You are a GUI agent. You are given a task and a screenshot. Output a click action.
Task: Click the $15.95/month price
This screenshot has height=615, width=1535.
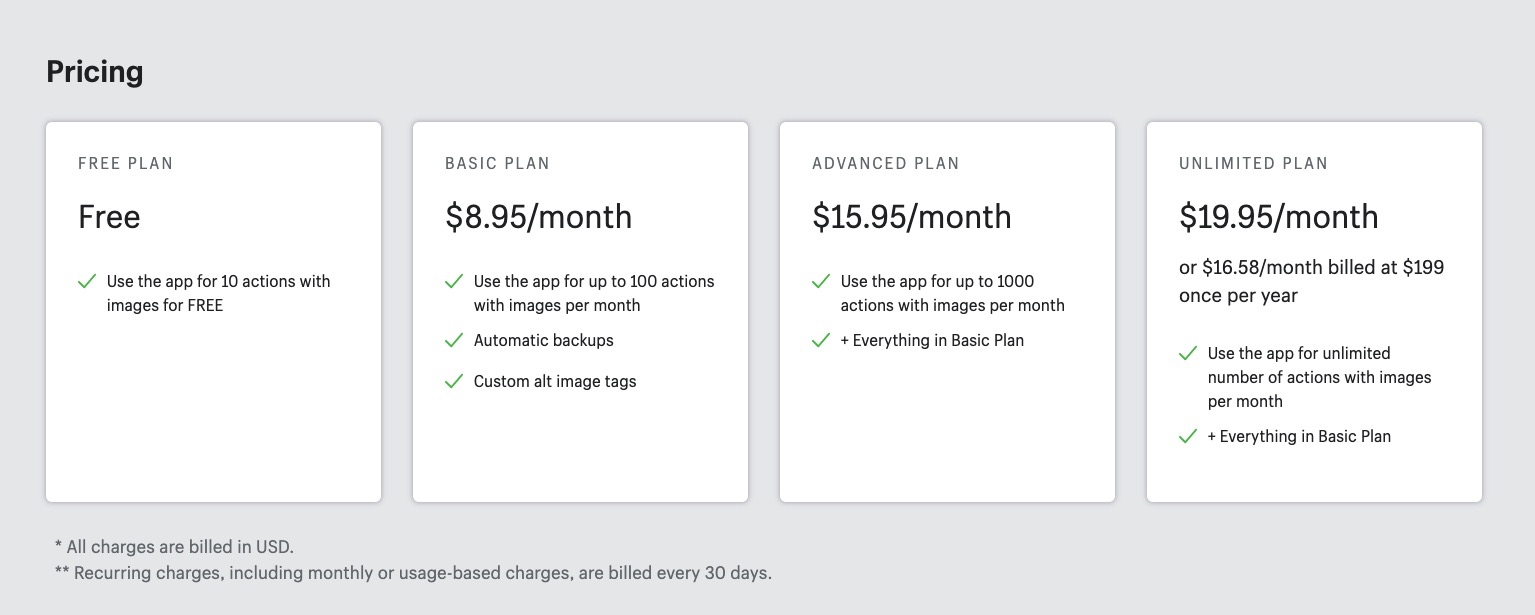pos(911,217)
